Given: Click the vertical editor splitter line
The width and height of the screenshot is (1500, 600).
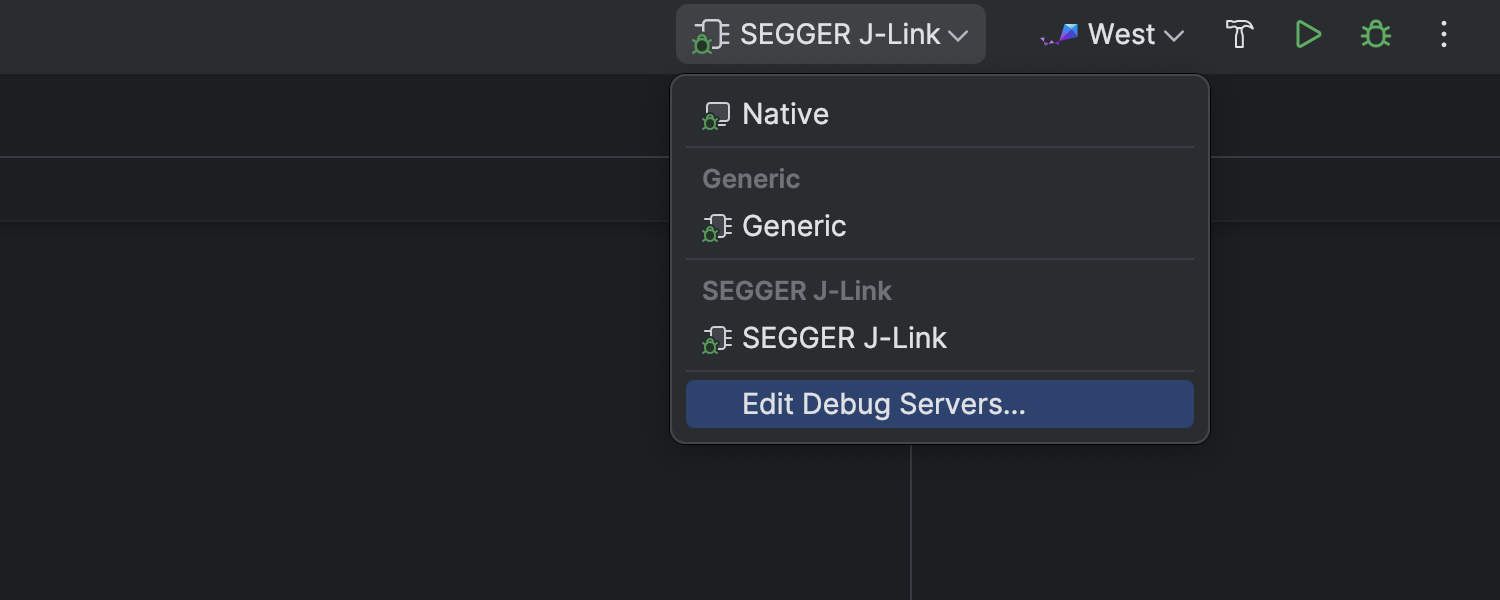Looking at the screenshot, I should (911, 520).
